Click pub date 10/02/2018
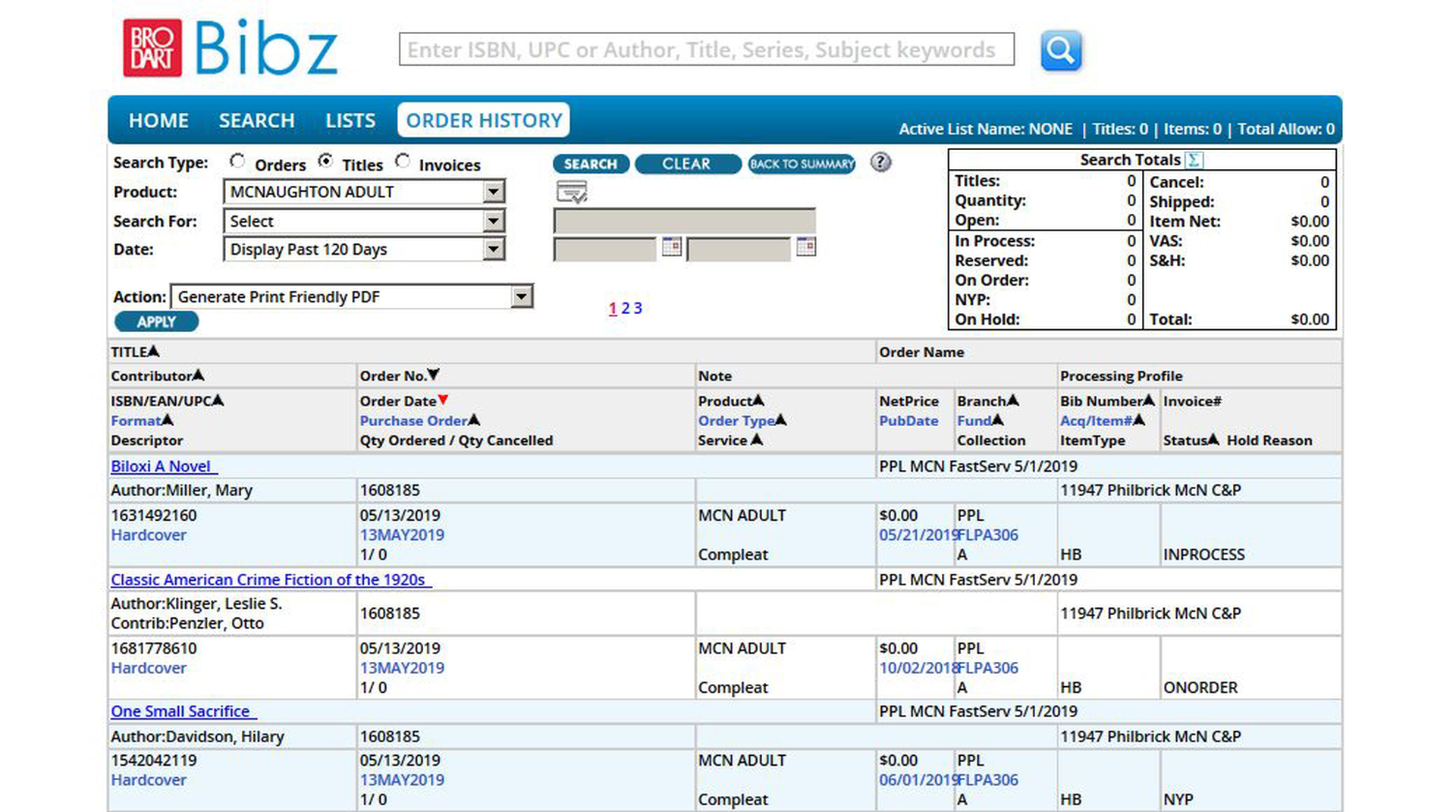The image size is (1456, 812). [918, 668]
